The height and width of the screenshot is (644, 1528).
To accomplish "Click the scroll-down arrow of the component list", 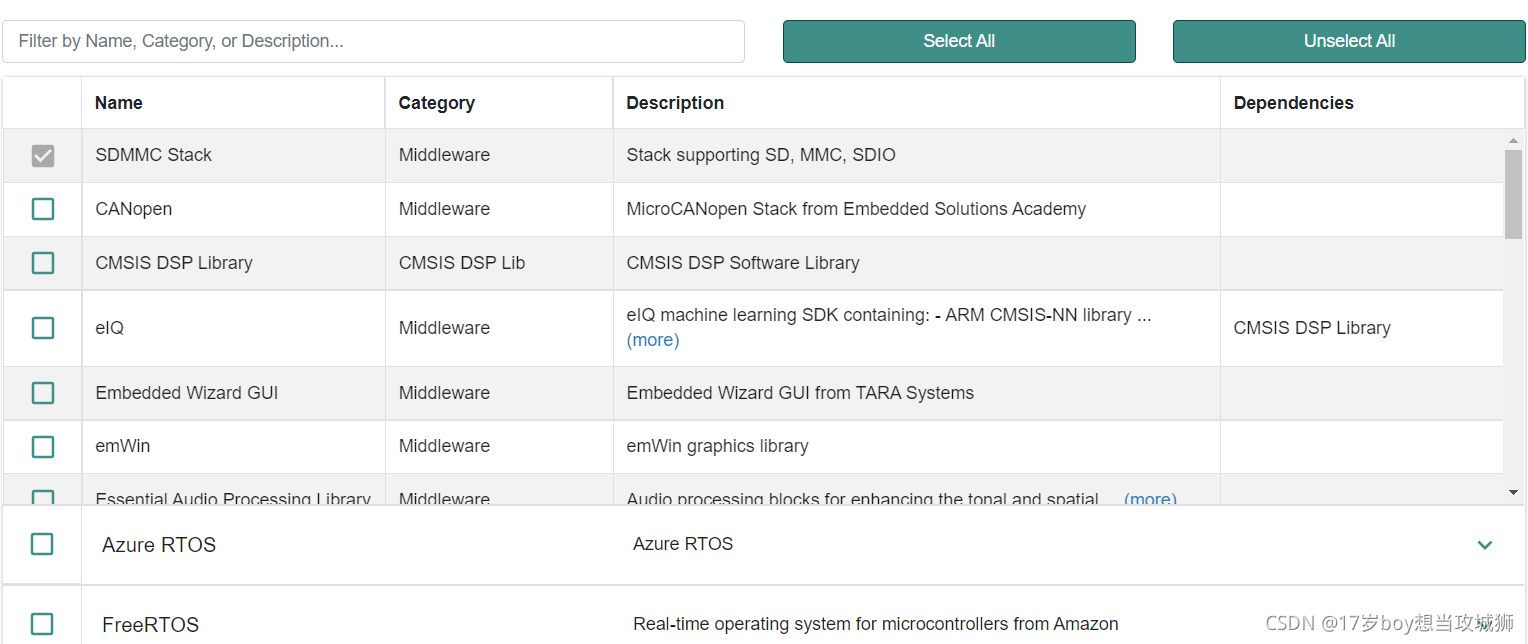I will point(1513,492).
